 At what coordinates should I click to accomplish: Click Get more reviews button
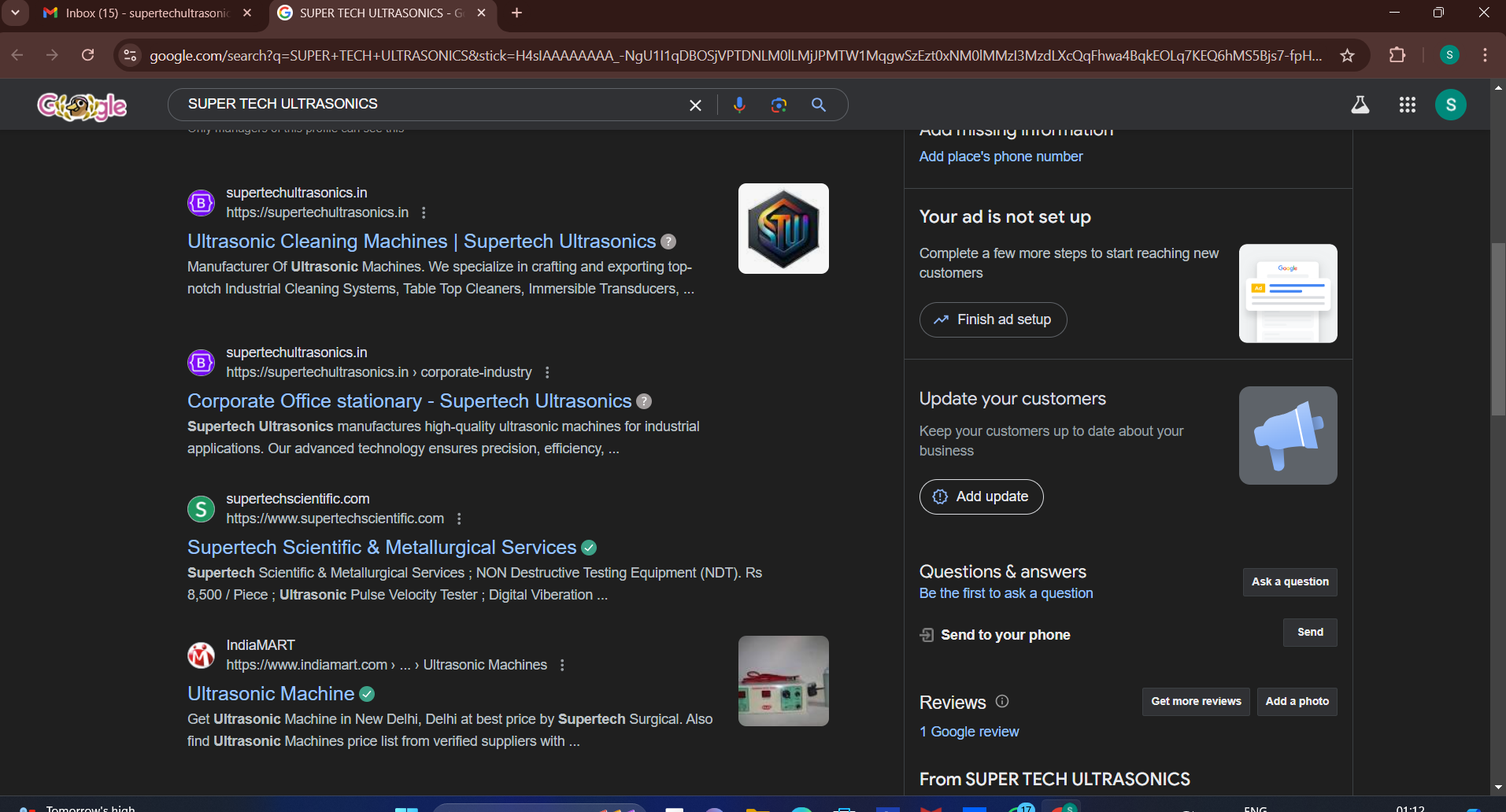[1196, 702]
